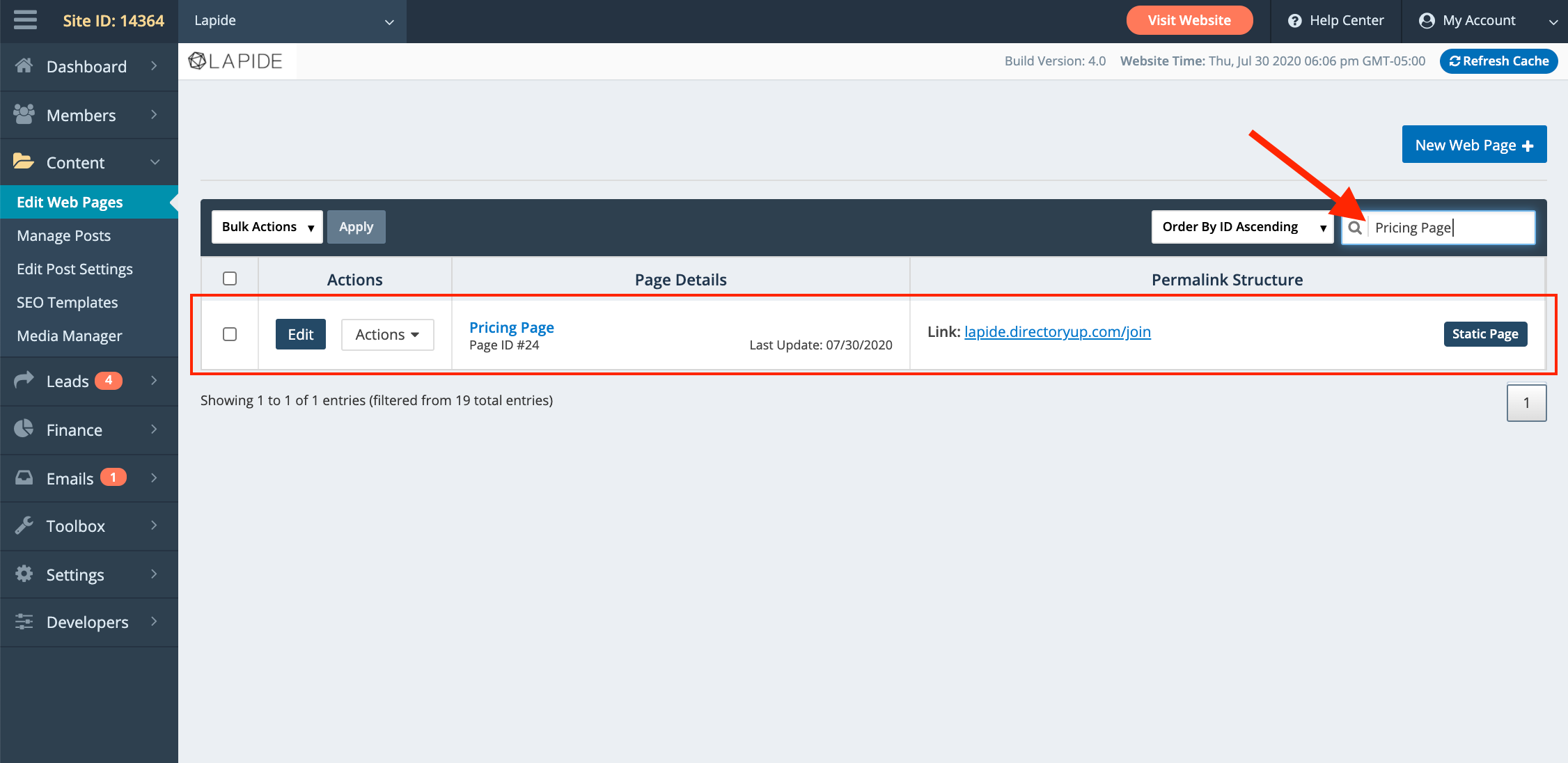Open the Bulk Actions dropdown
The height and width of the screenshot is (763, 1568).
coord(267,226)
